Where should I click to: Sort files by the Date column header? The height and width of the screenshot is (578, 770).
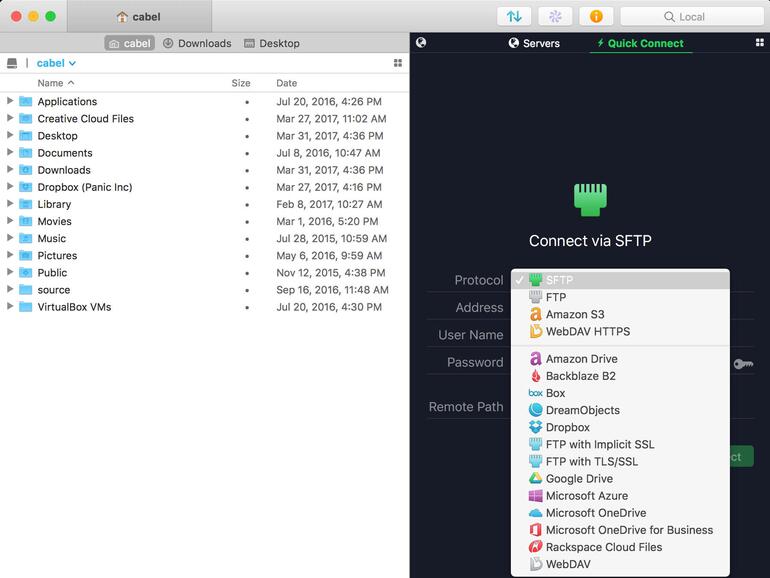287,83
